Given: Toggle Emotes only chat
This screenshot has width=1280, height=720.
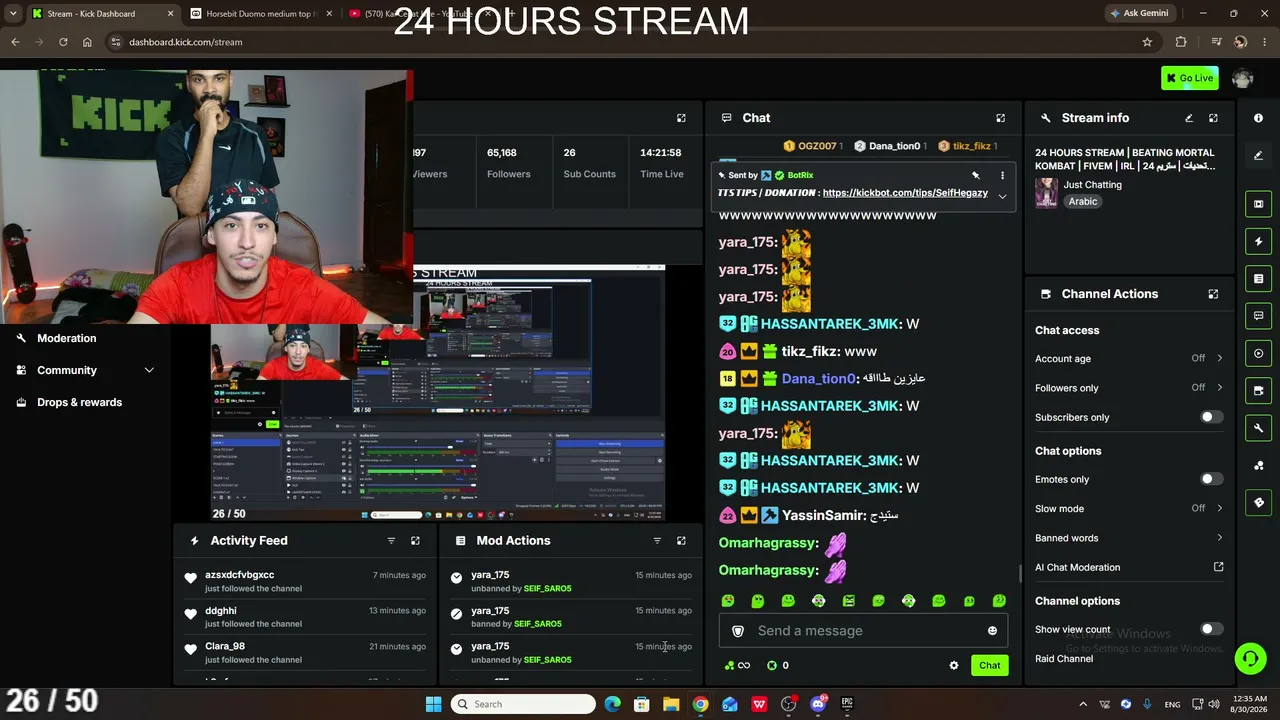Looking at the screenshot, I should (x=1211, y=479).
